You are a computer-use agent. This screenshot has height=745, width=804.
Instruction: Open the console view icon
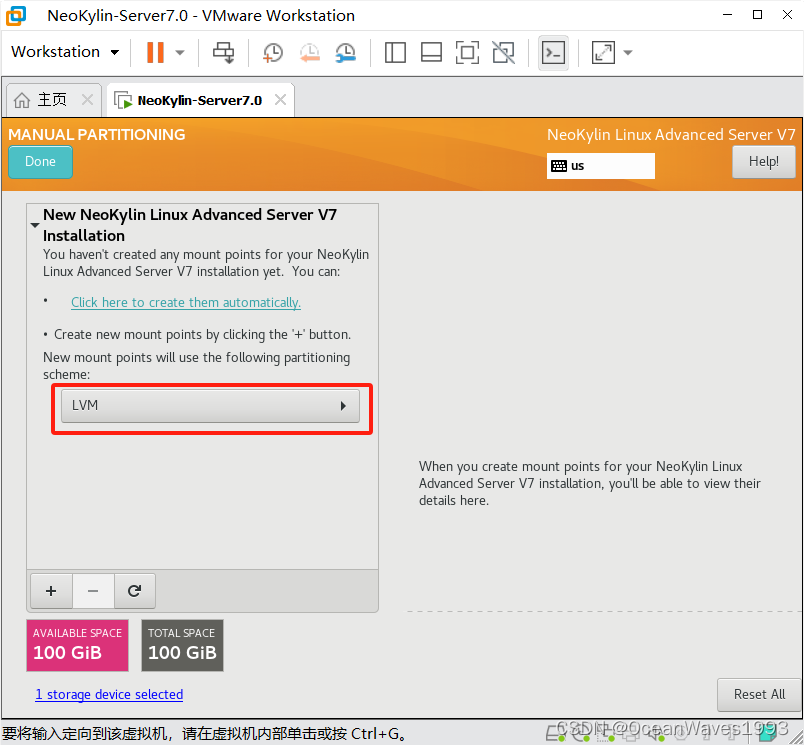(x=553, y=52)
